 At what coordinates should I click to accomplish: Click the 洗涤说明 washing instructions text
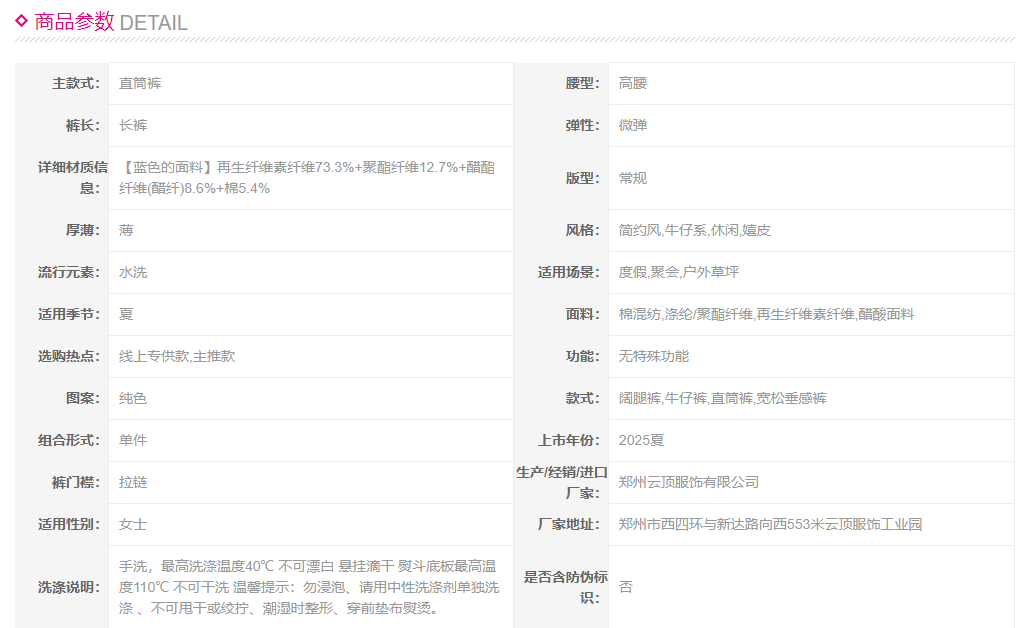point(308,586)
